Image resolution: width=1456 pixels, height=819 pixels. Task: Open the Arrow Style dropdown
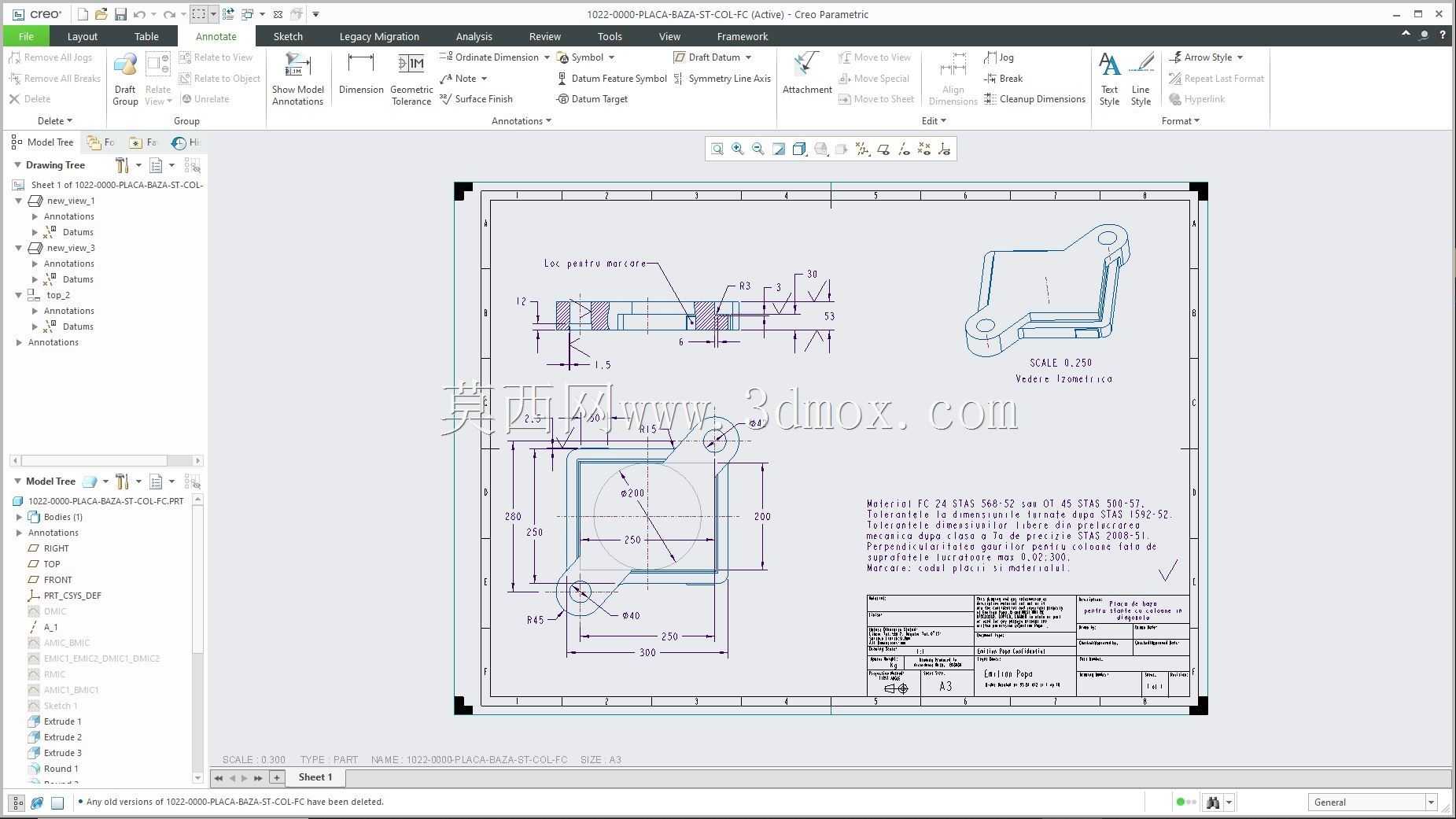(x=1240, y=57)
